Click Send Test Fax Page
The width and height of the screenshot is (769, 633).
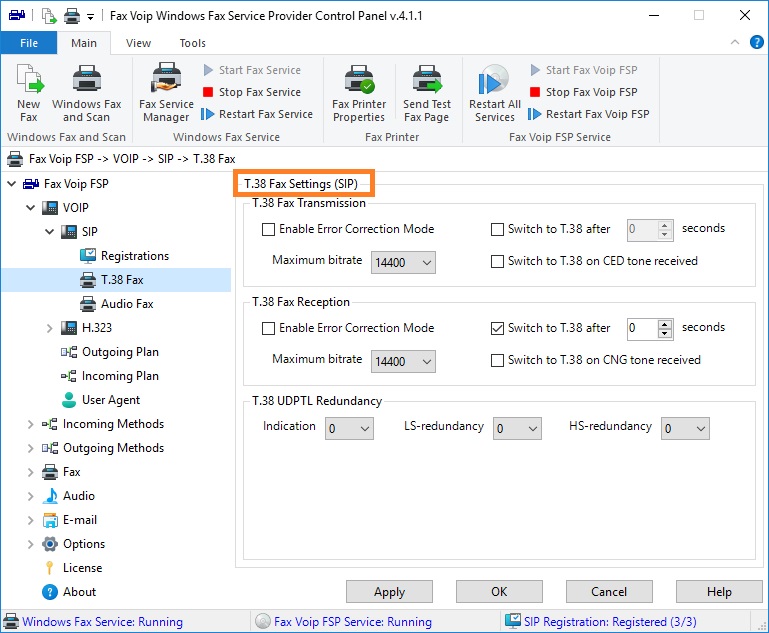coord(427,93)
